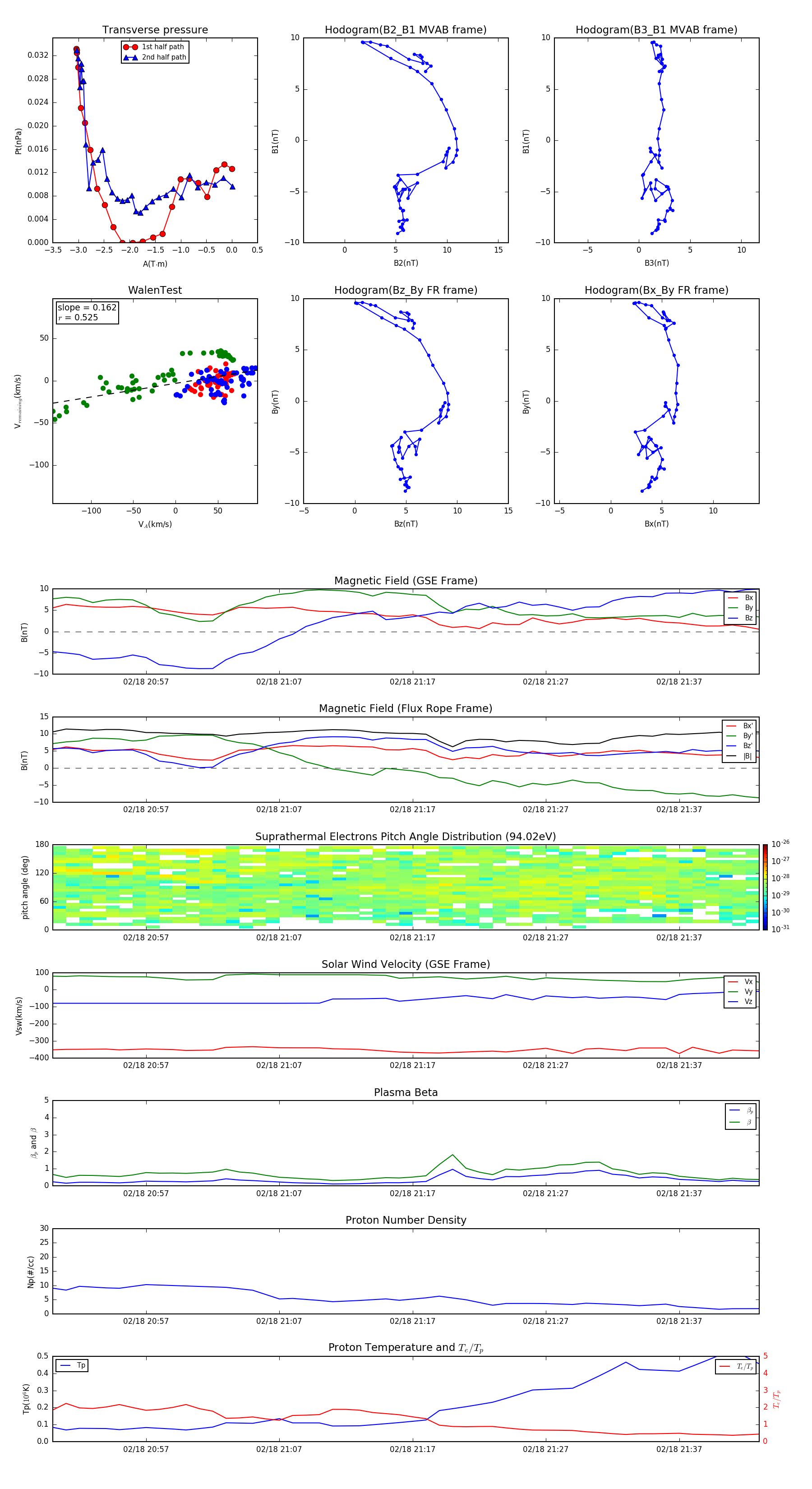Click the 'Solar Wind Velocity (GSE Frame)' title

(406, 964)
